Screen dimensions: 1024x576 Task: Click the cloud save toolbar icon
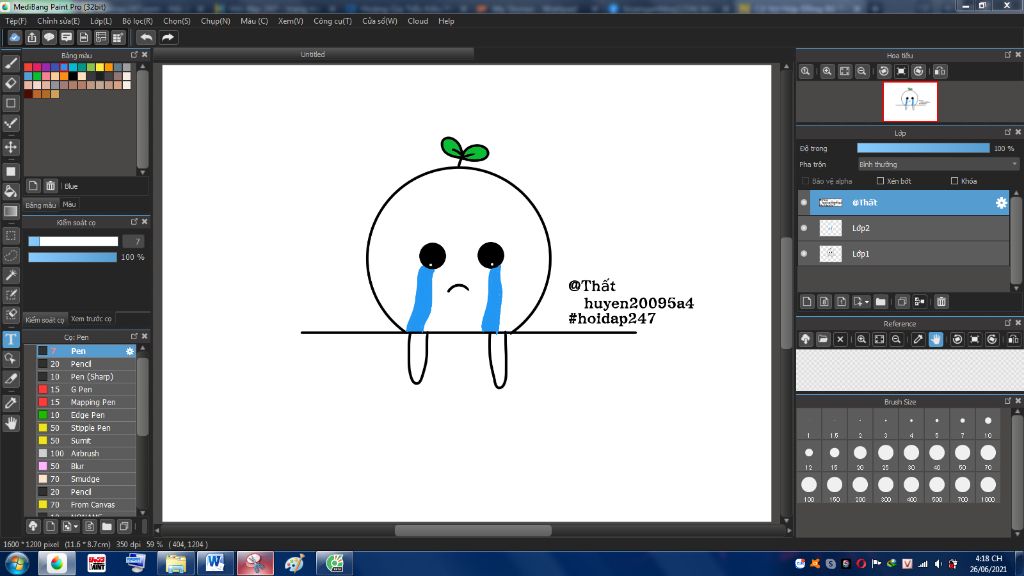(x=14, y=37)
